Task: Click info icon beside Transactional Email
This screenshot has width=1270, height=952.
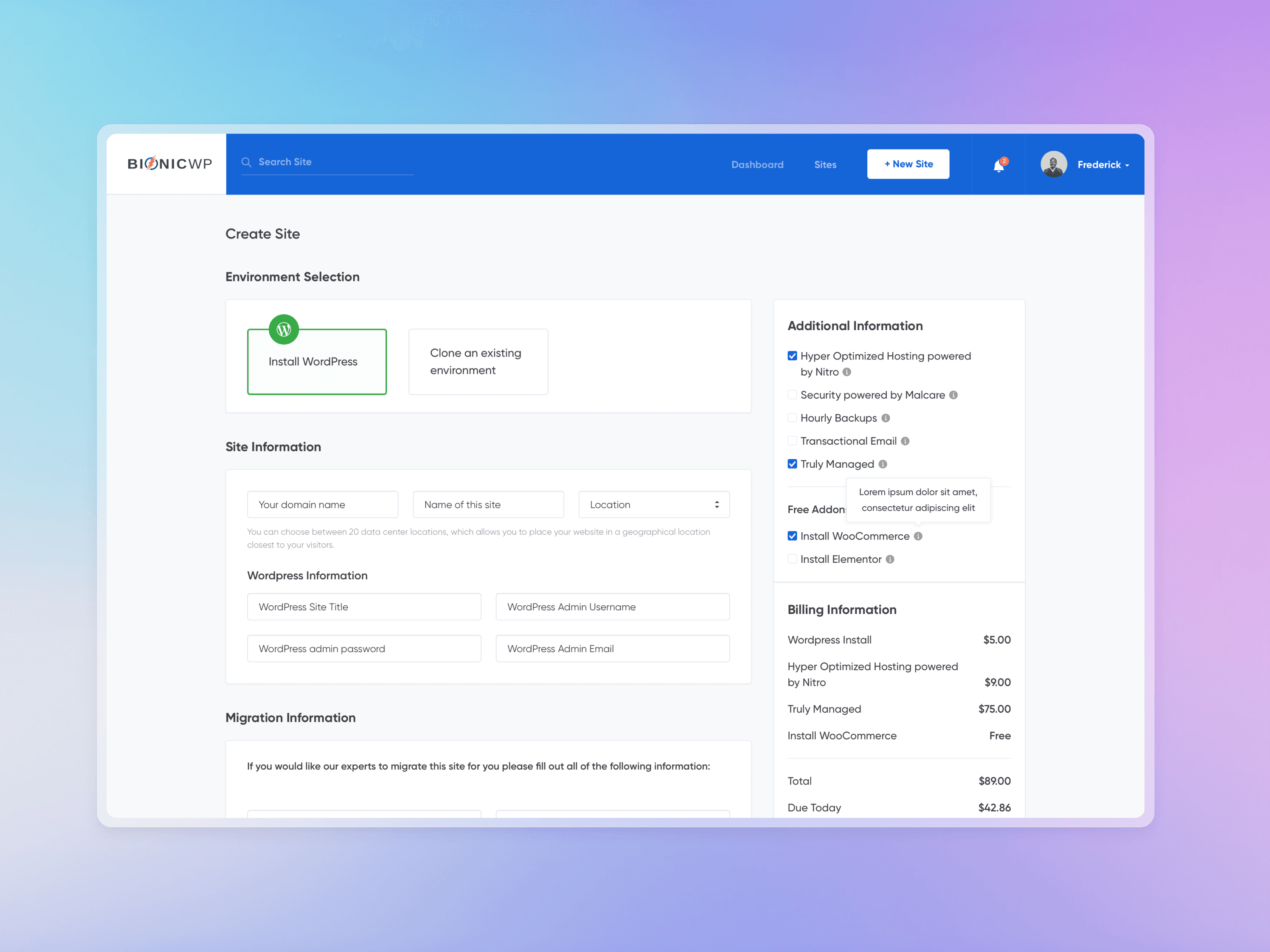Action: 905,441
